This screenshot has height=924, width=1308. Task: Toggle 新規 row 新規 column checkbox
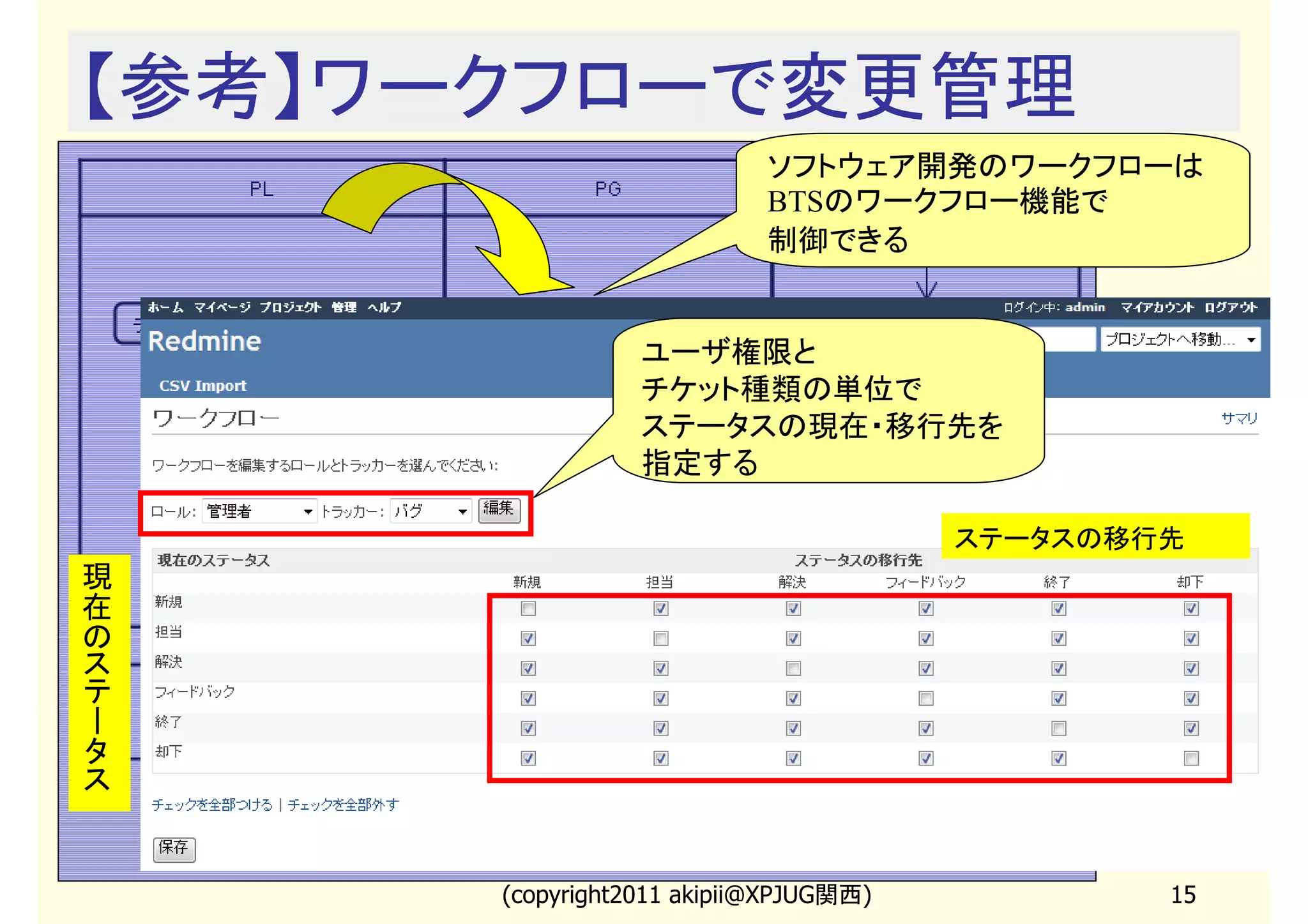point(528,609)
